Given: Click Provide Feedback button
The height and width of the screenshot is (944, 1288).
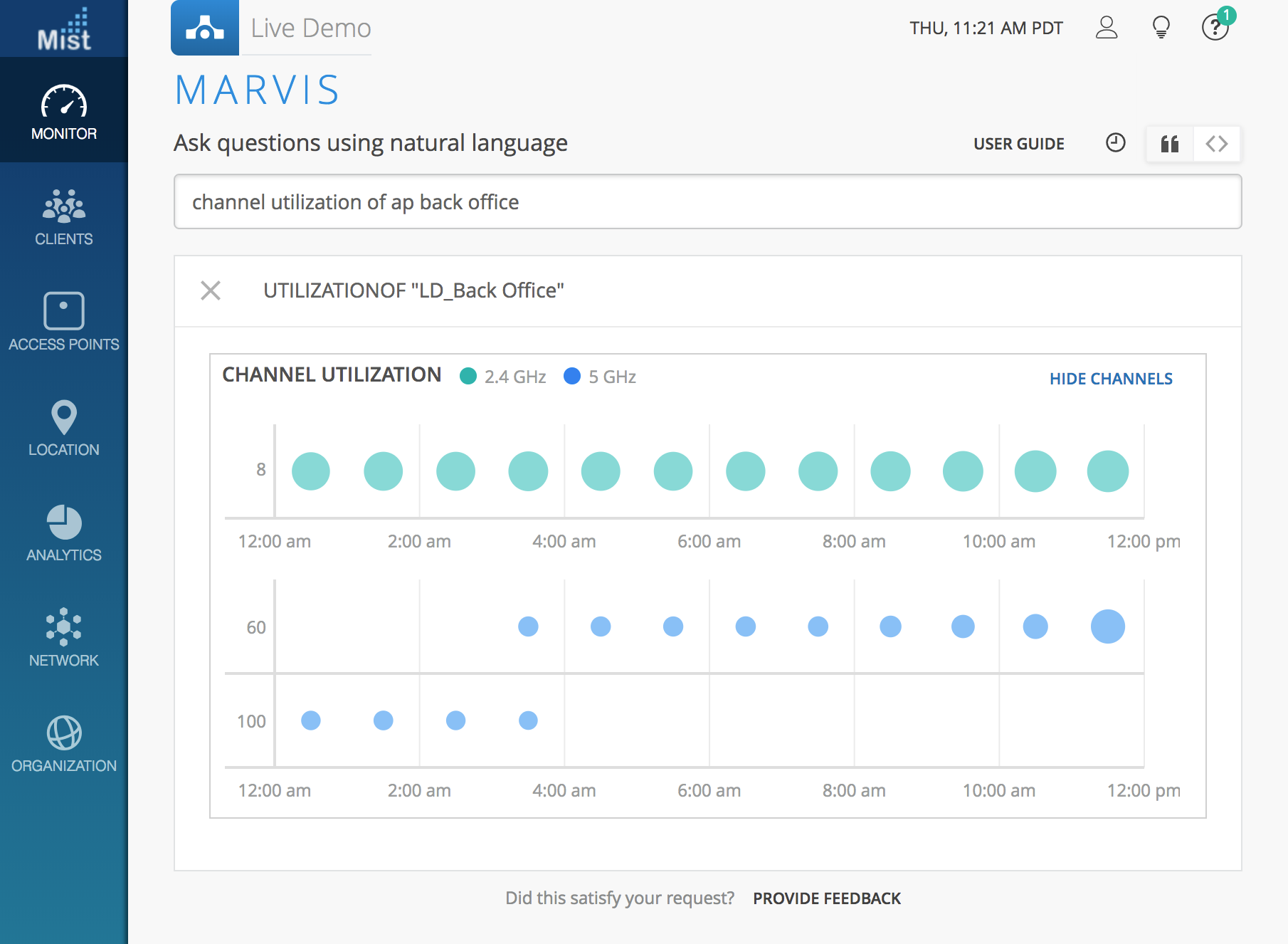Looking at the screenshot, I should point(827,898).
